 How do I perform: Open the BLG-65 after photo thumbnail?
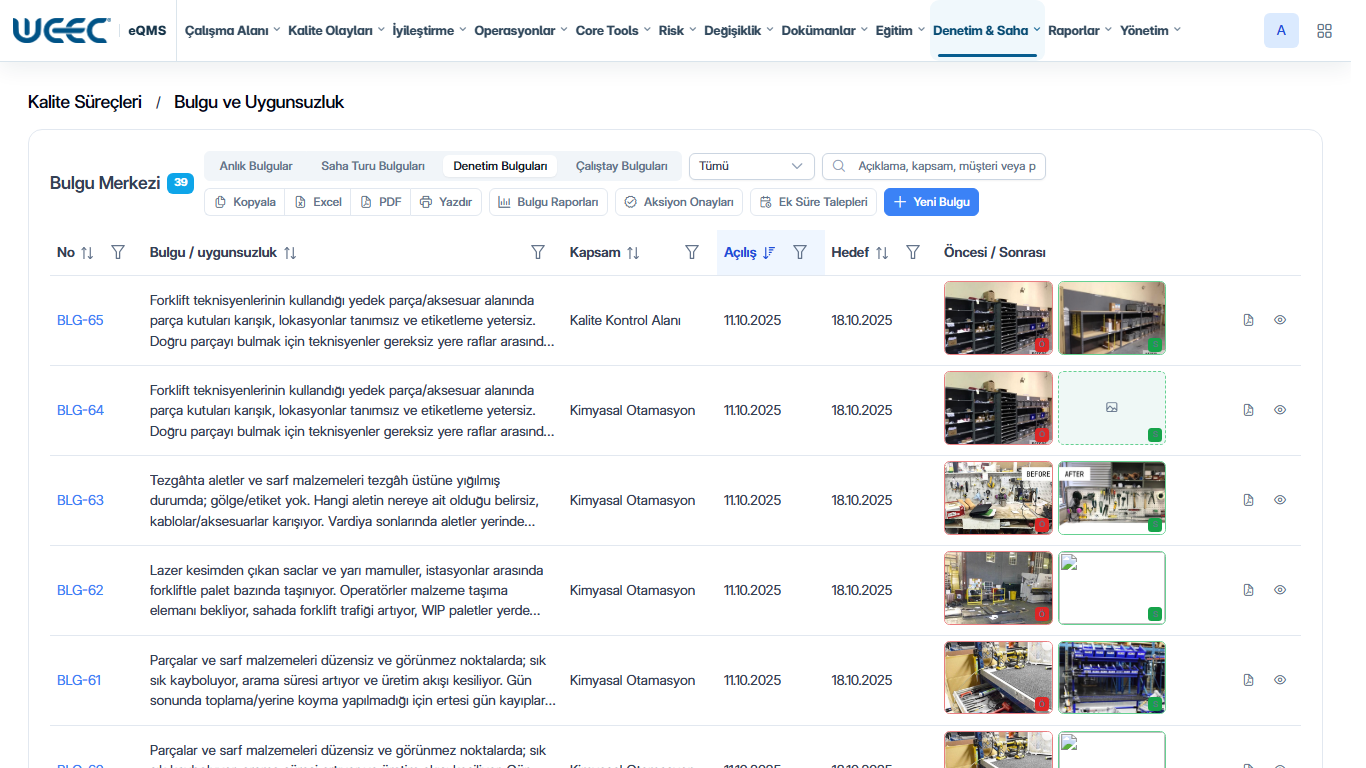point(1112,318)
